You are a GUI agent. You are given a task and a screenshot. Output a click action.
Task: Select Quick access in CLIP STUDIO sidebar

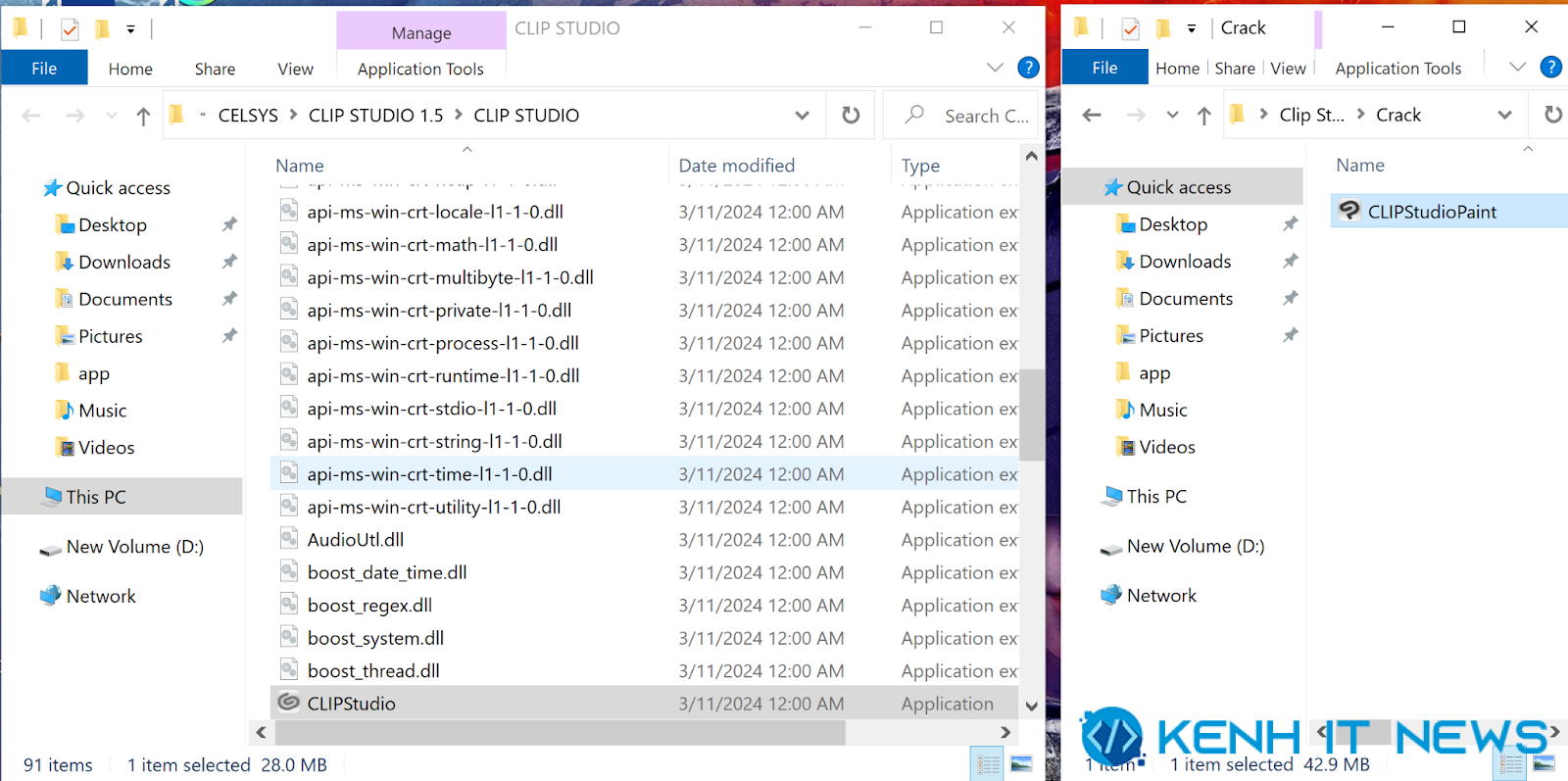(118, 188)
